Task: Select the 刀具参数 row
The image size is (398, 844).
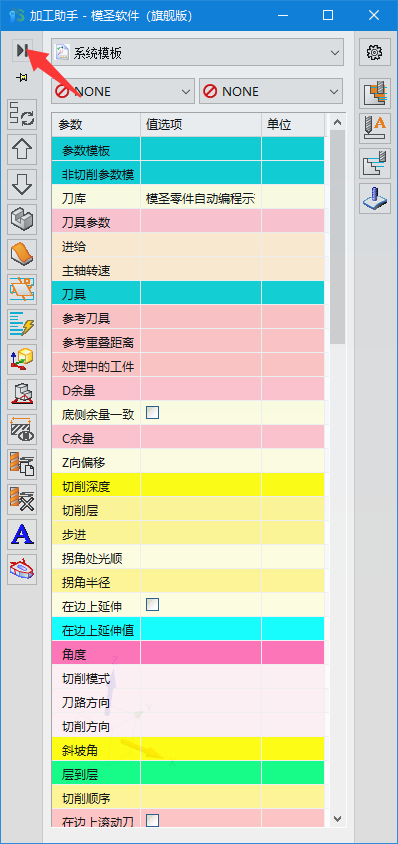Action: [x=188, y=221]
